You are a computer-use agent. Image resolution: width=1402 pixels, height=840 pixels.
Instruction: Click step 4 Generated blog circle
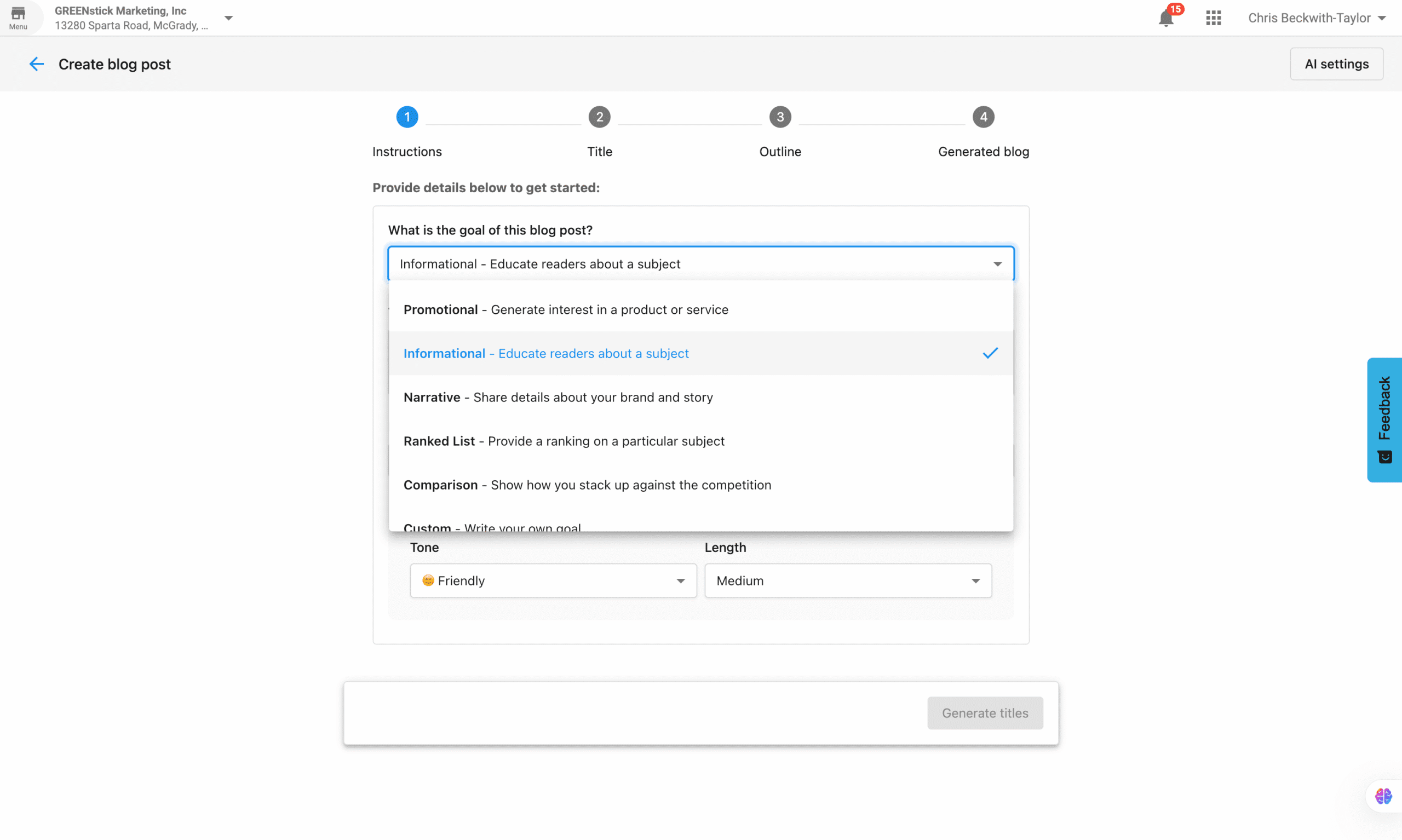[x=983, y=117]
